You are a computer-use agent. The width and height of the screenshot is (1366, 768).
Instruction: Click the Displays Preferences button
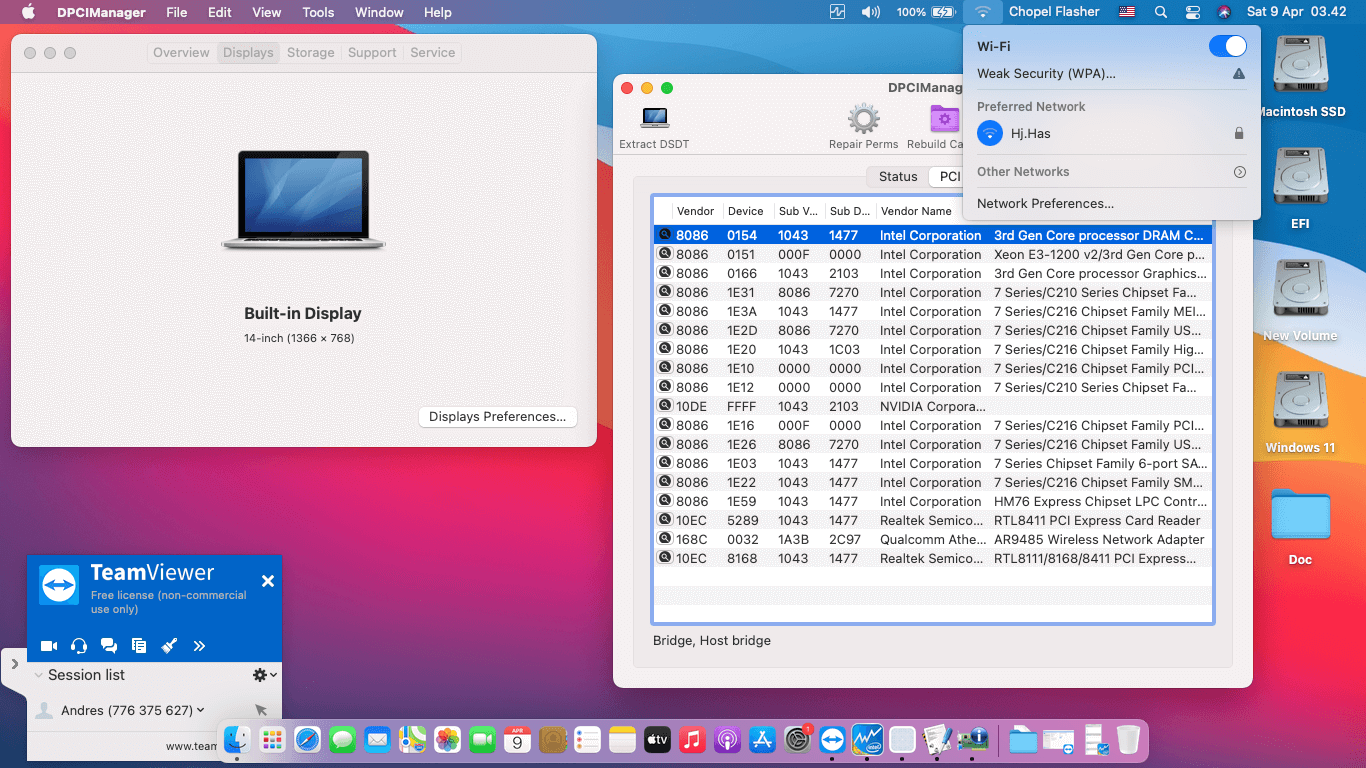pyautogui.click(x=497, y=417)
